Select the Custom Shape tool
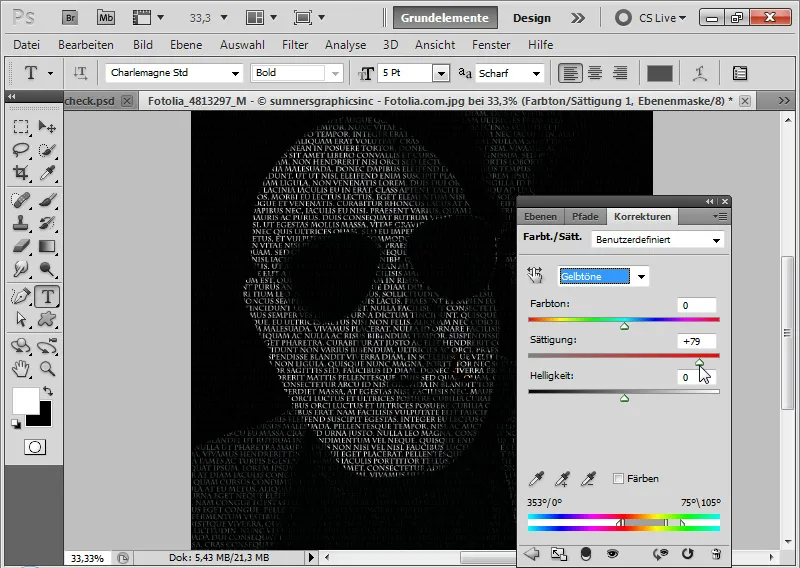Screen dimensions: 800x568 click(x=47, y=319)
